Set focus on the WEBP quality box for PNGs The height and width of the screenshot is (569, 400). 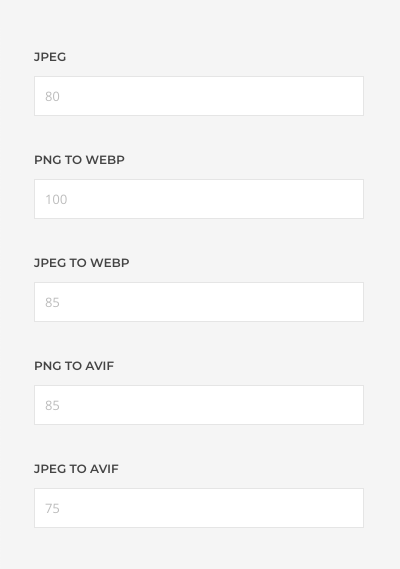[x=199, y=199]
